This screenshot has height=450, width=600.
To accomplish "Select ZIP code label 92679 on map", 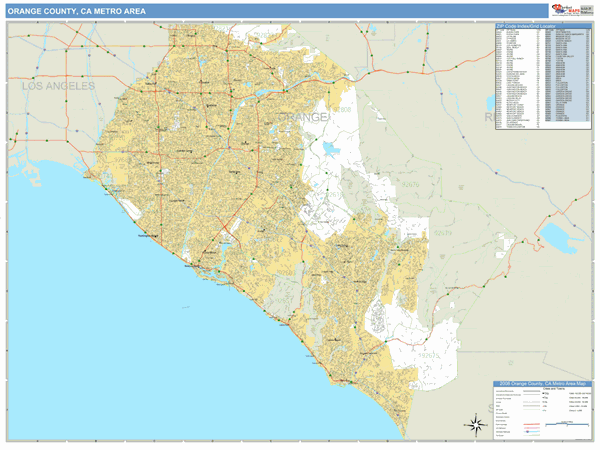I will click(443, 232).
